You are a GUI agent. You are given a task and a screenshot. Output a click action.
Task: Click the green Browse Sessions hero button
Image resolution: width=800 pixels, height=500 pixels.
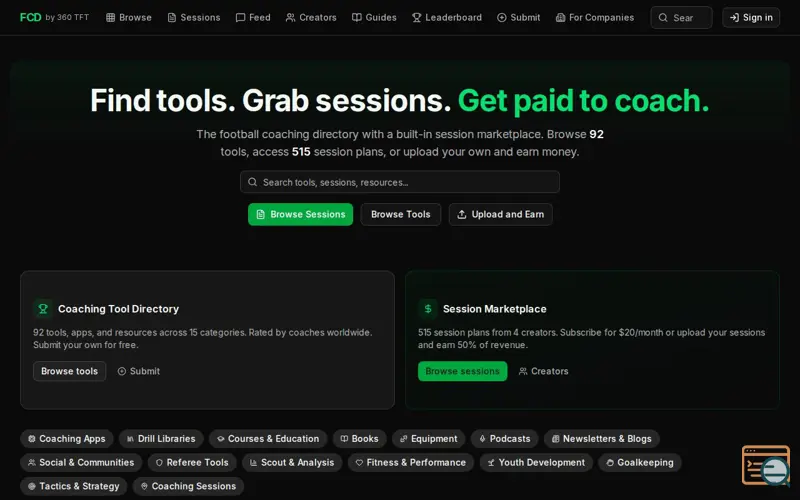click(x=301, y=214)
